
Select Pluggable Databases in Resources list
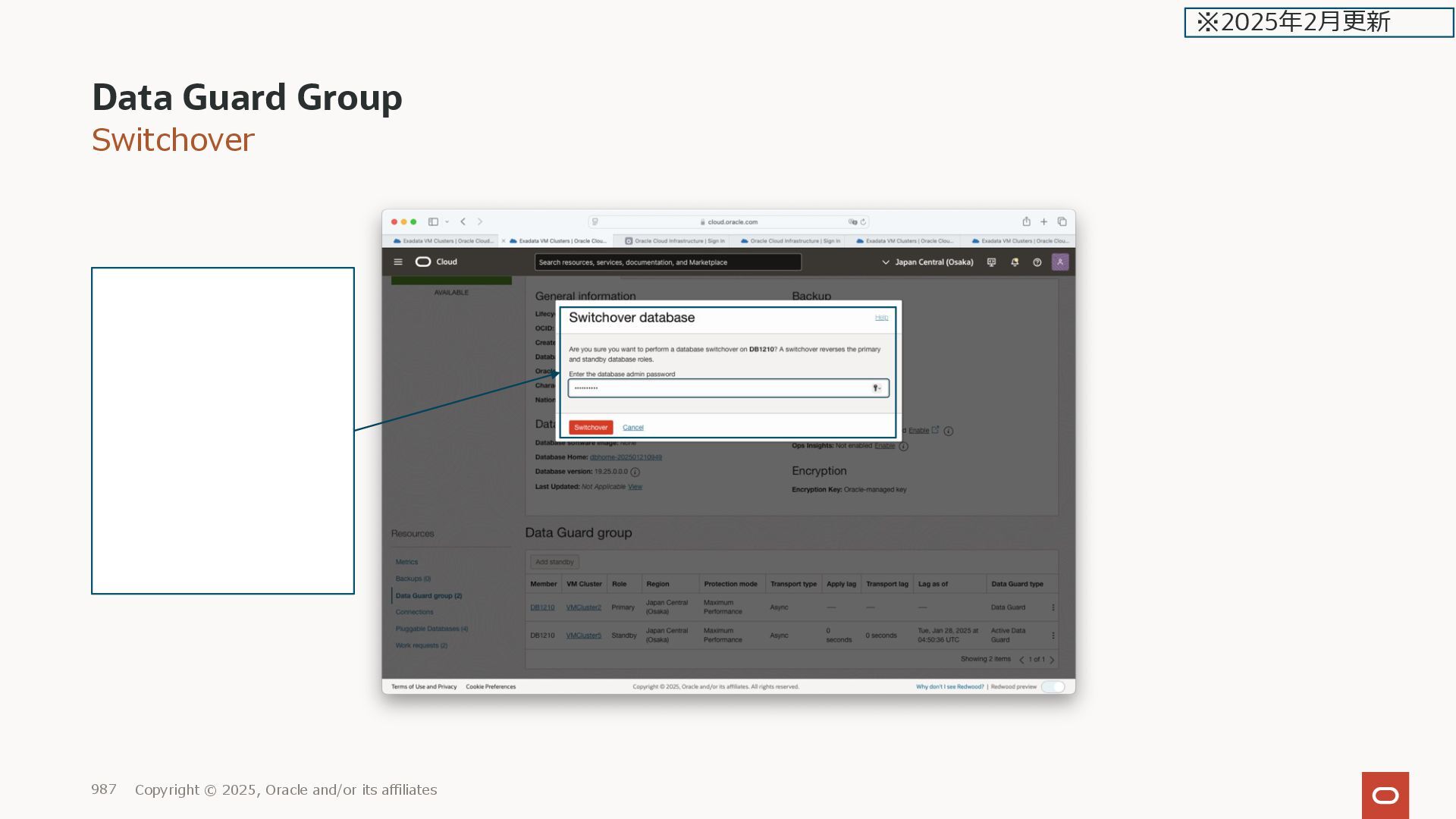coord(431,629)
